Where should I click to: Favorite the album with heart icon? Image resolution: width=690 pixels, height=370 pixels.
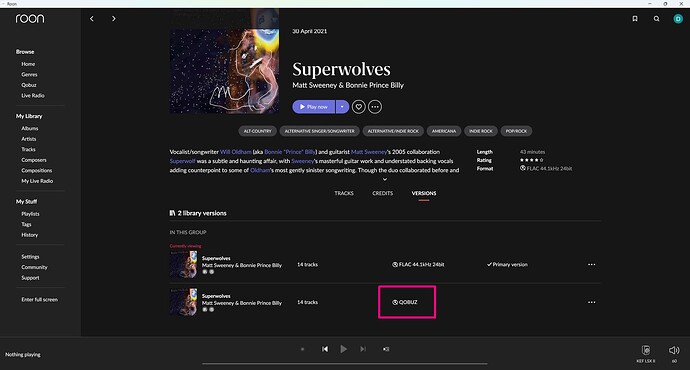point(359,107)
